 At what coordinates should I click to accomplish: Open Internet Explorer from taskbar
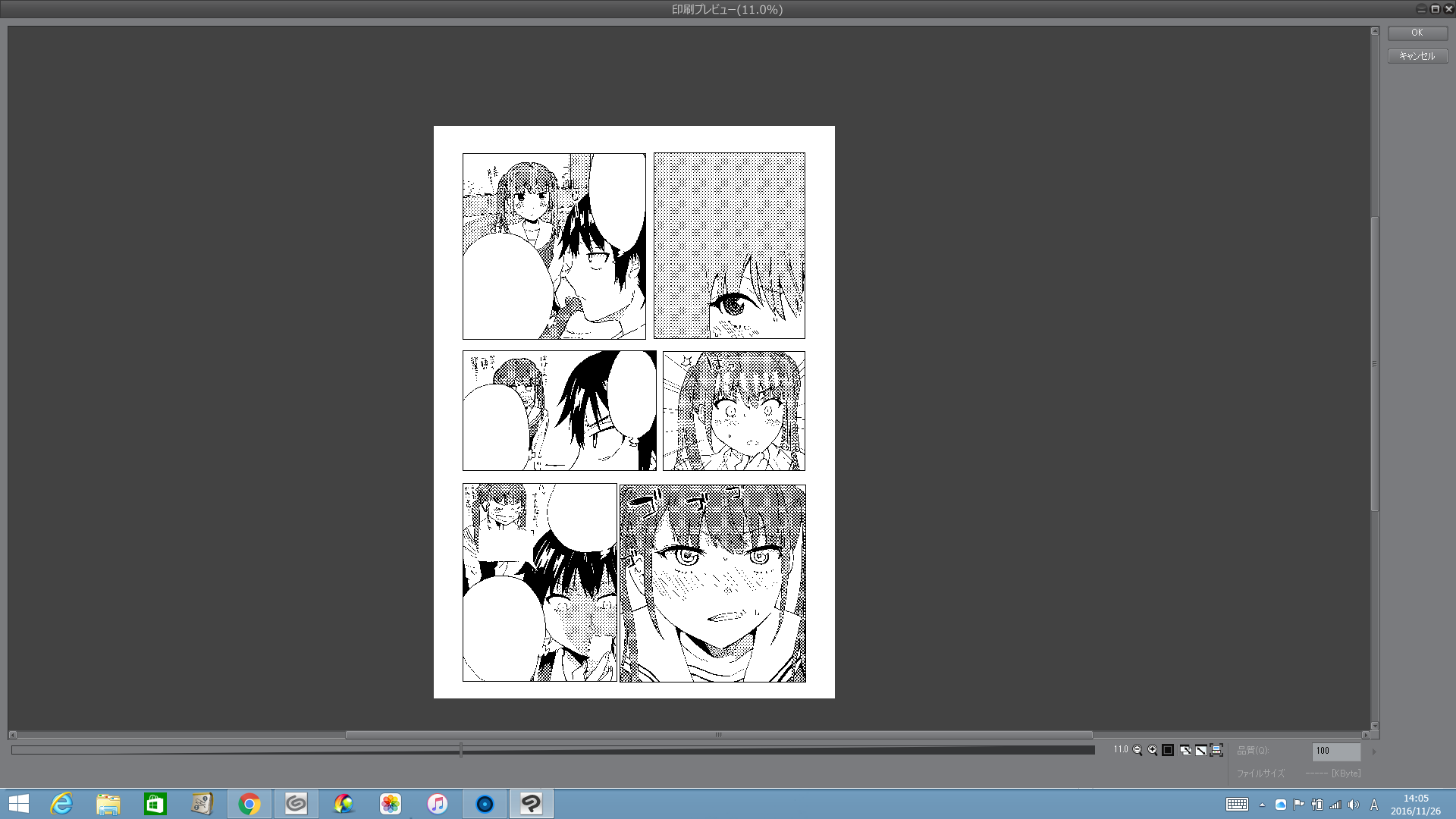61,804
